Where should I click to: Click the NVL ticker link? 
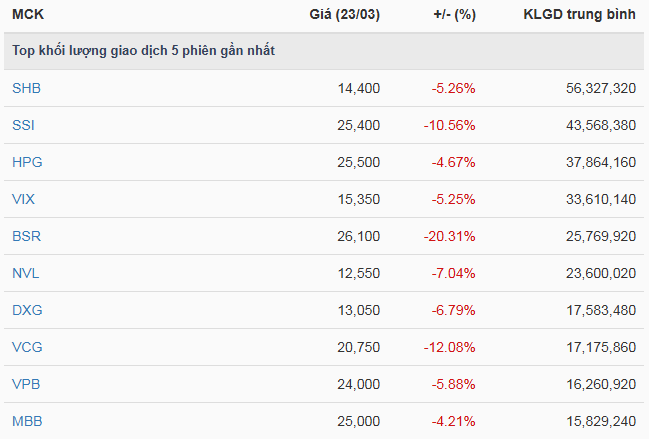pos(26,273)
